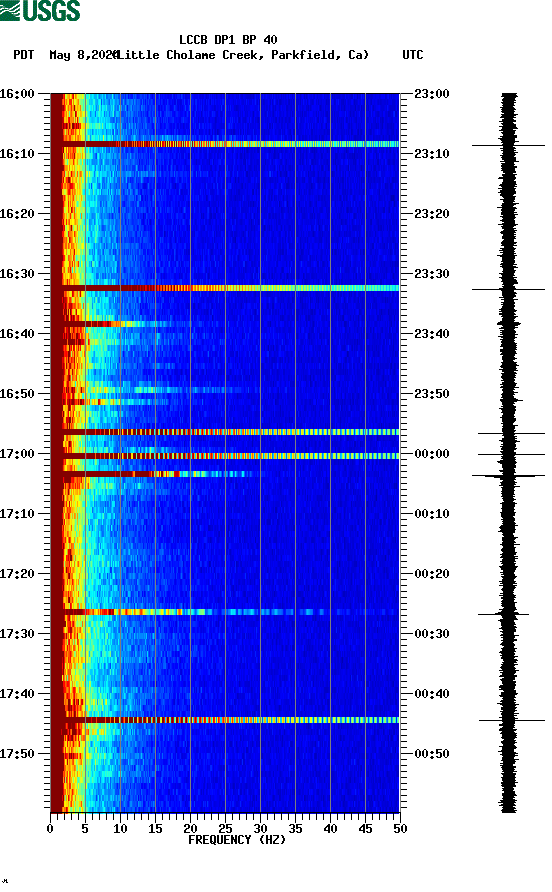Click the 23:40 UTC time label

432,333
